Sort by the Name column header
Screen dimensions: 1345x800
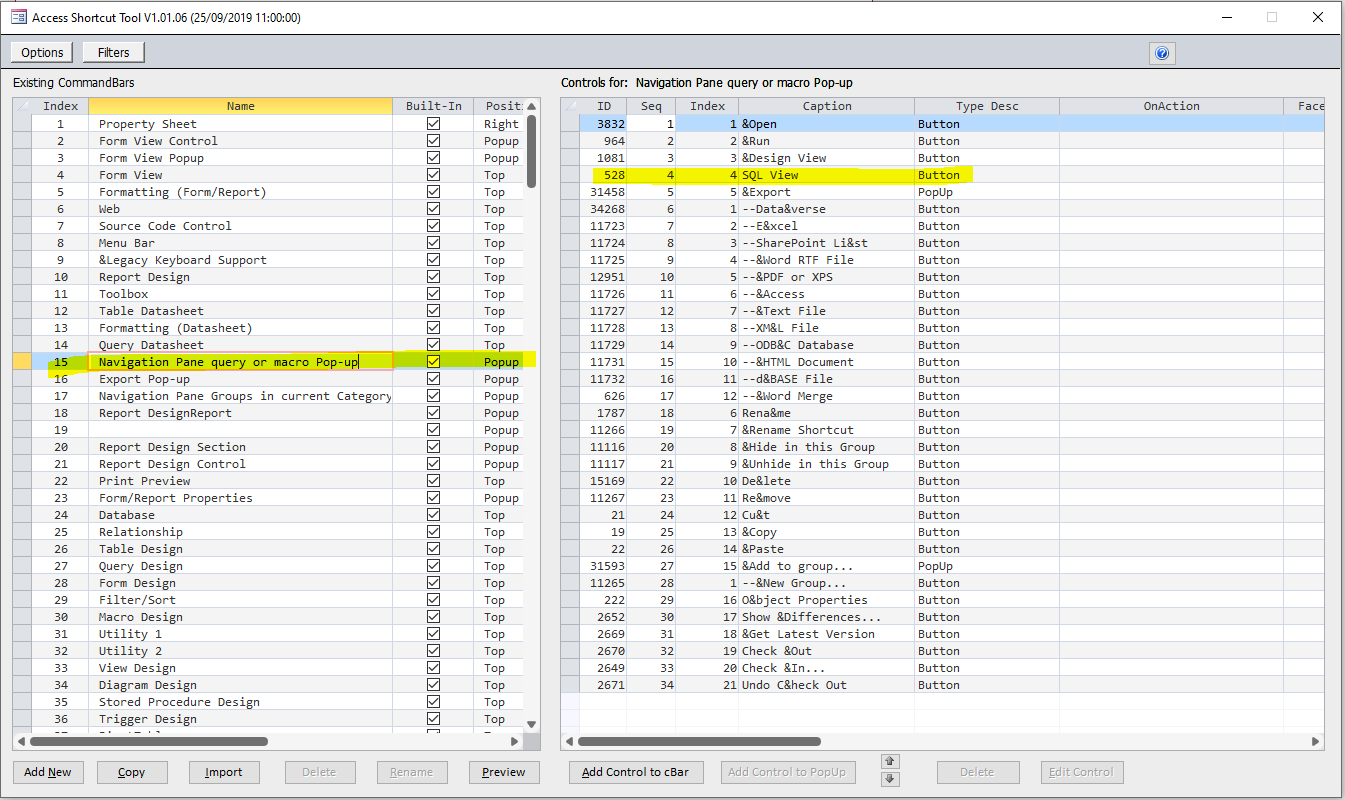pyautogui.click(x=240, y=106)
